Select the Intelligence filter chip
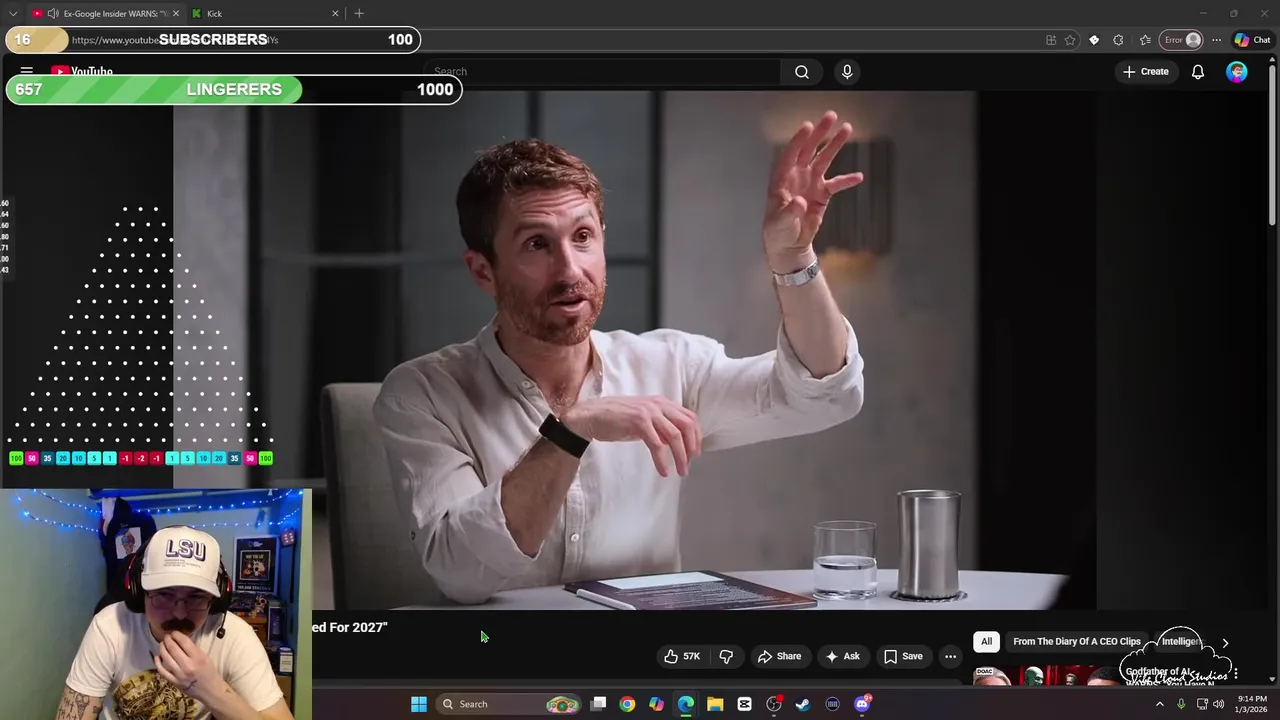Image resolution: width=1280 pixels, height=720 pixels. pos(1180,642)
